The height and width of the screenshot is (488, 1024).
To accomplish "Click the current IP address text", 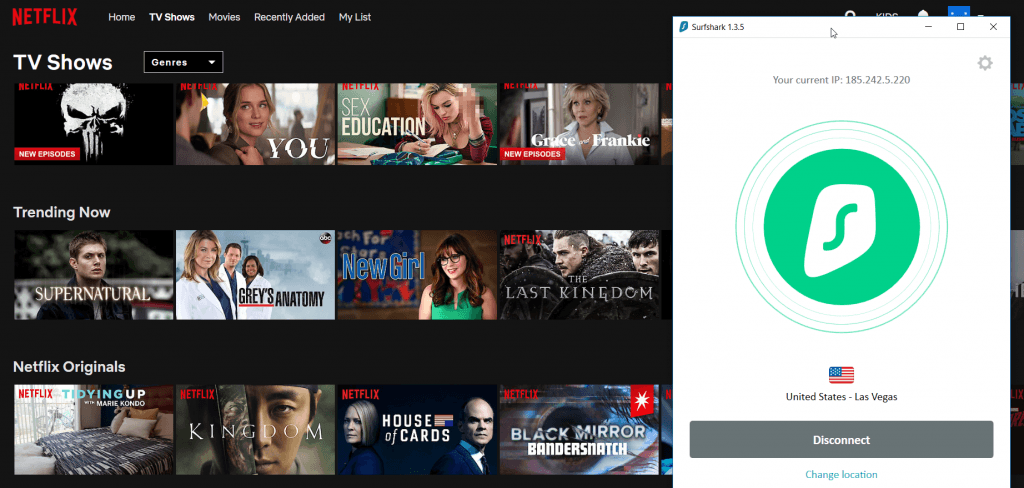I will pos(841,80).
